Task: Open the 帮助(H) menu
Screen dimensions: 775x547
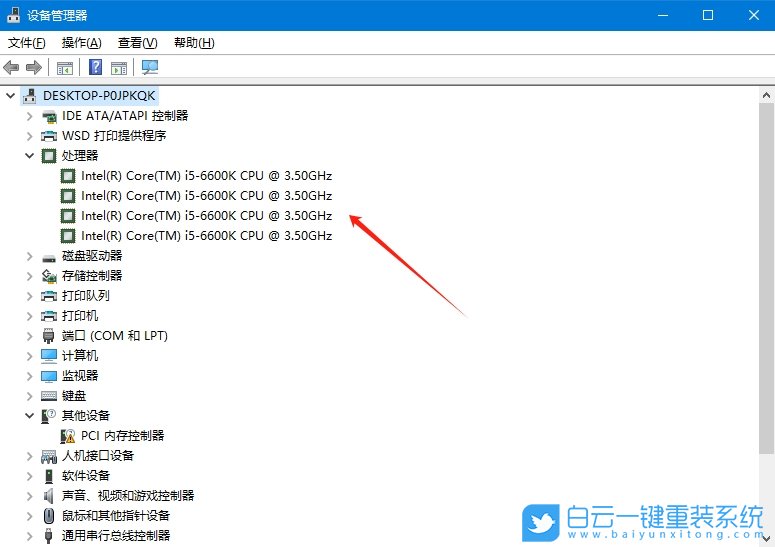Action: [194, 43]
